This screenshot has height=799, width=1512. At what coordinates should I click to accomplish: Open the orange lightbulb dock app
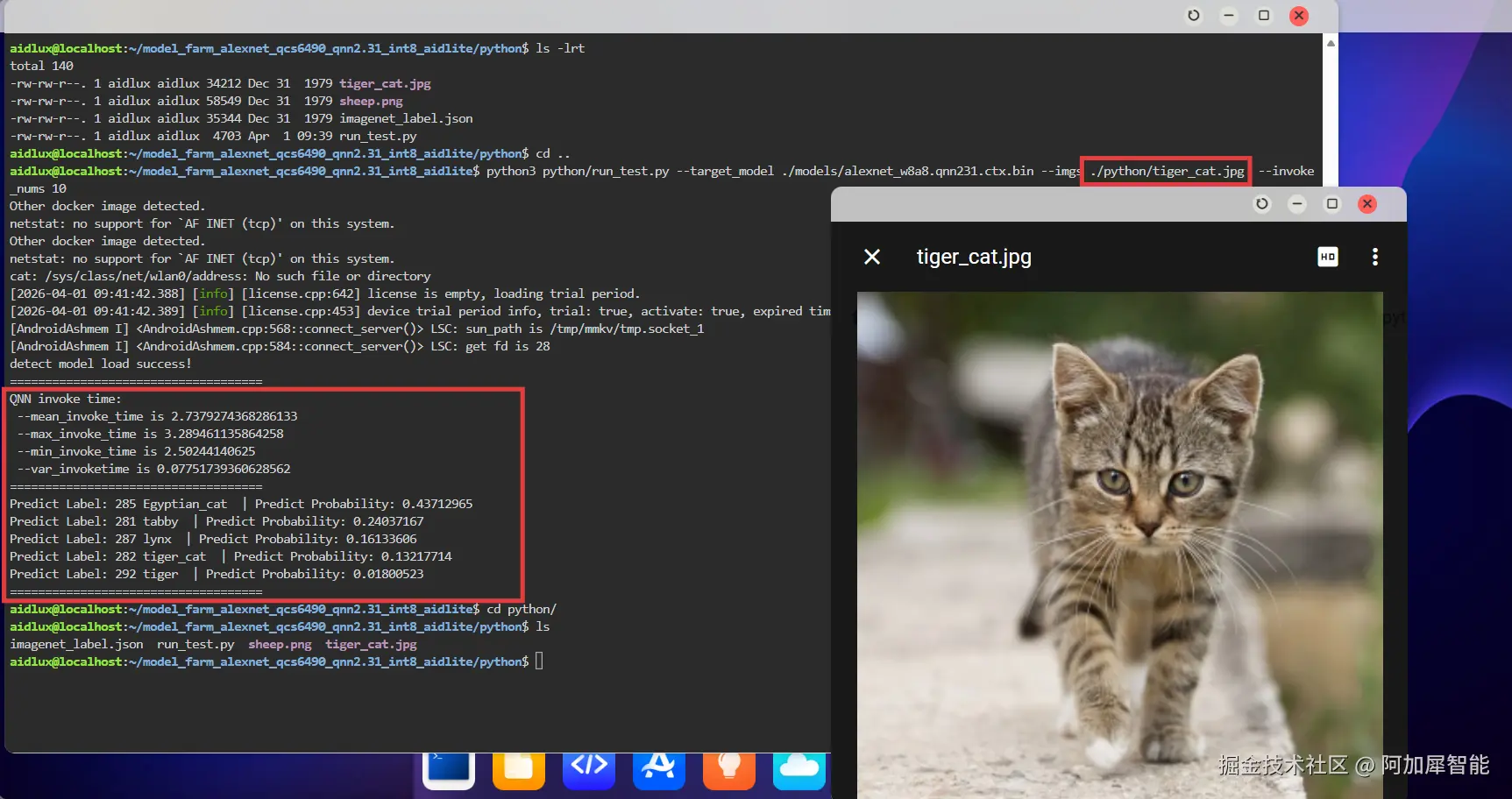[729, 769]
